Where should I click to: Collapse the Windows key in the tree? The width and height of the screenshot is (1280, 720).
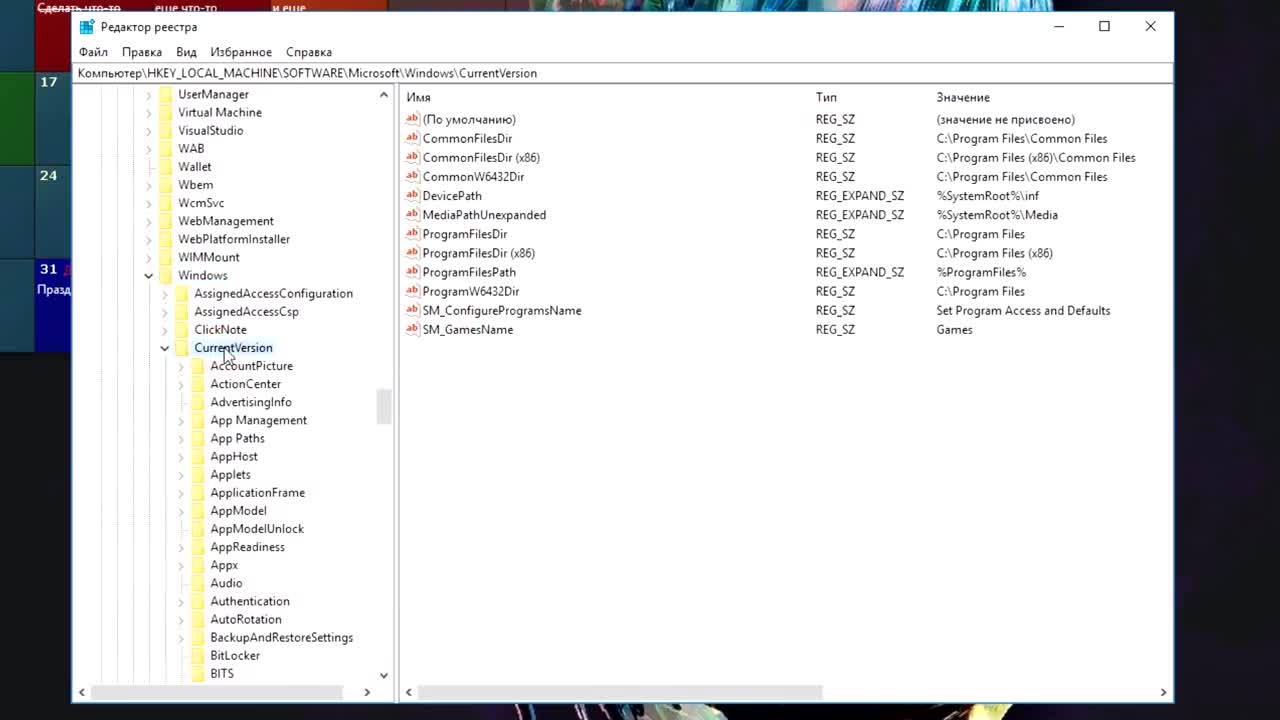click(x=149, y=276)
